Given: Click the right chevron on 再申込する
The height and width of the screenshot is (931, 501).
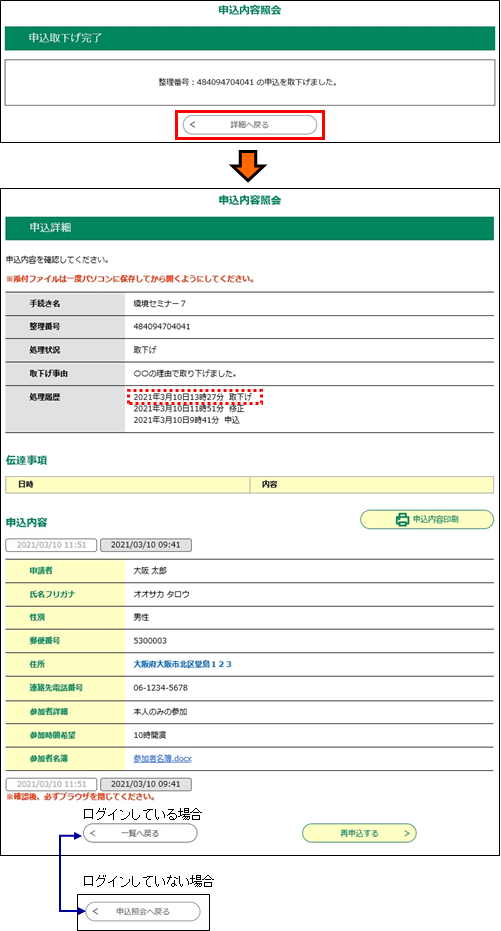Looking at the screenshot, I should (407, 833).
